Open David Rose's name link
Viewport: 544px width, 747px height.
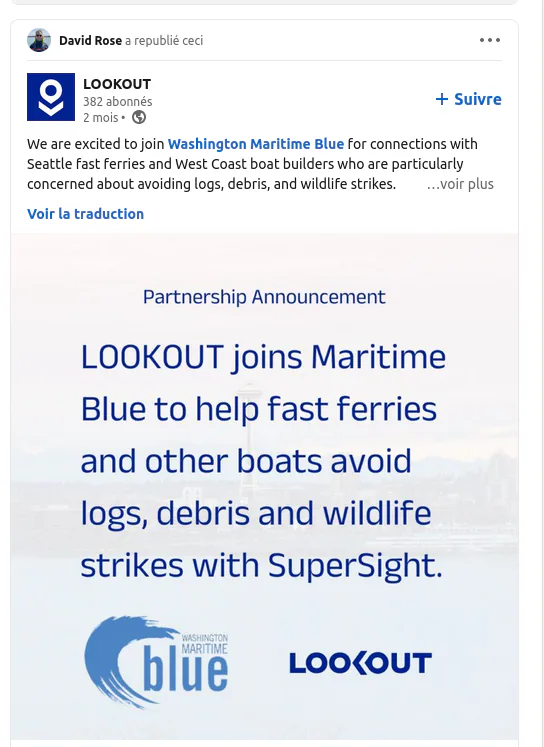(90, 40)
